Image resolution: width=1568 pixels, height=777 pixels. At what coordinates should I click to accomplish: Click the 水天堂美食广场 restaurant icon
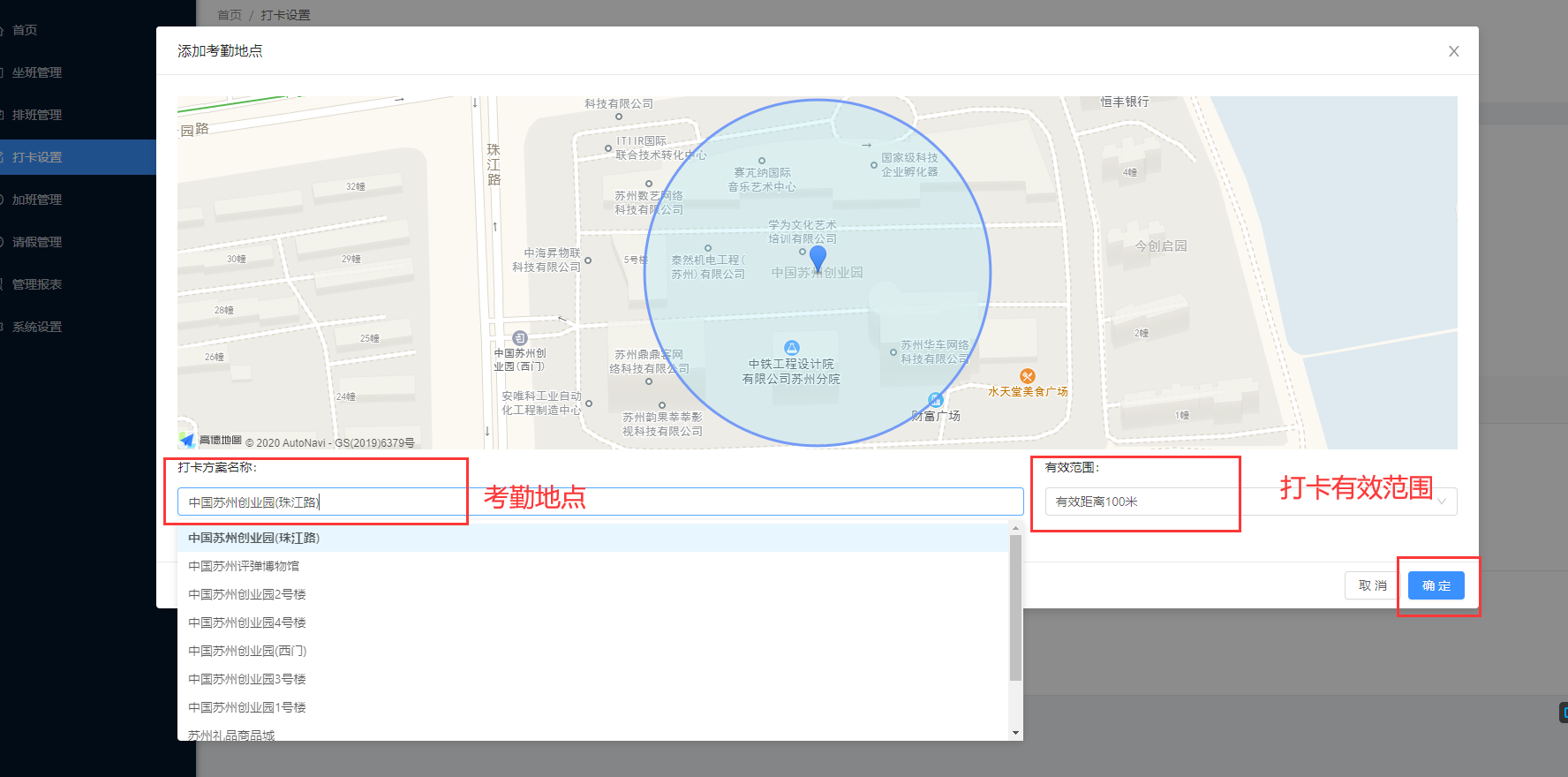1027,376
